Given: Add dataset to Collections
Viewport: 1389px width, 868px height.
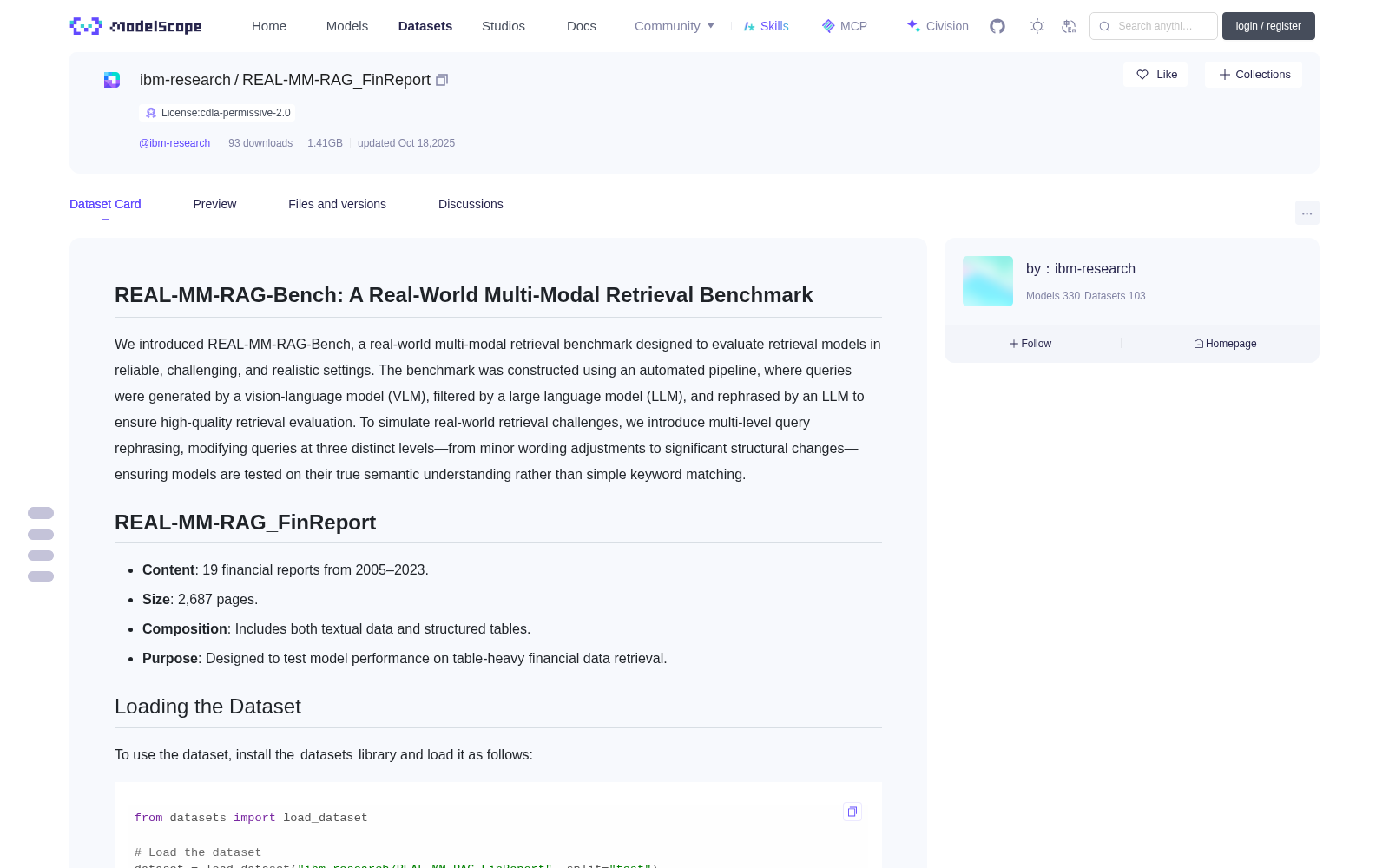Looking at the screenshot, I should 1254,75.
